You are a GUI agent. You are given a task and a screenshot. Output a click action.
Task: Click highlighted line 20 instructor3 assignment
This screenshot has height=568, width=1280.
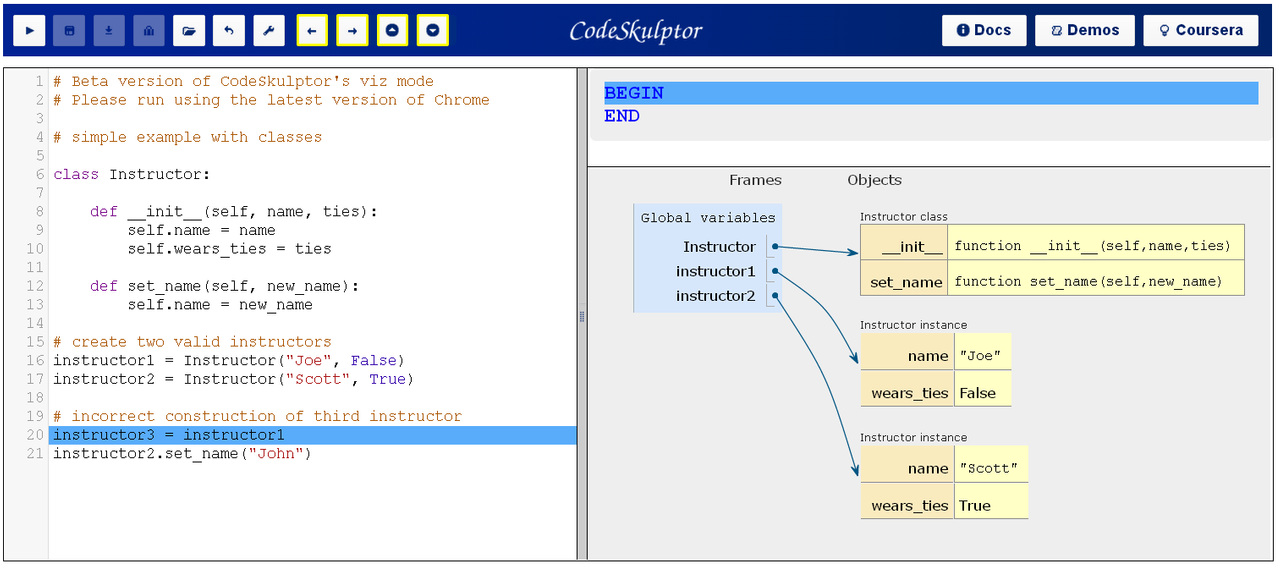point(313,435)
